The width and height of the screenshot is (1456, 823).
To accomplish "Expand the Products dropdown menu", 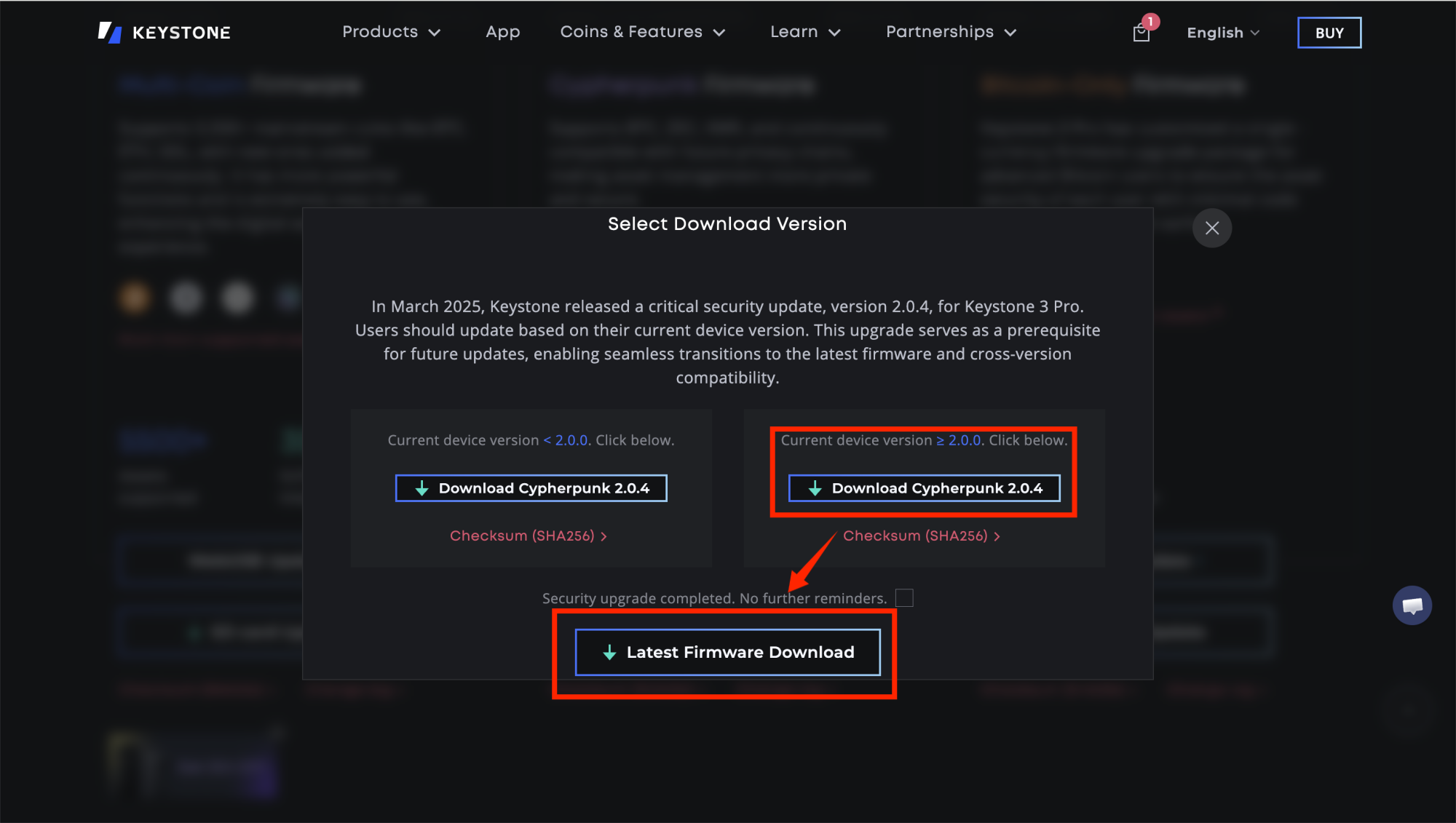I will pyautogui.click(x=392, y=32).
